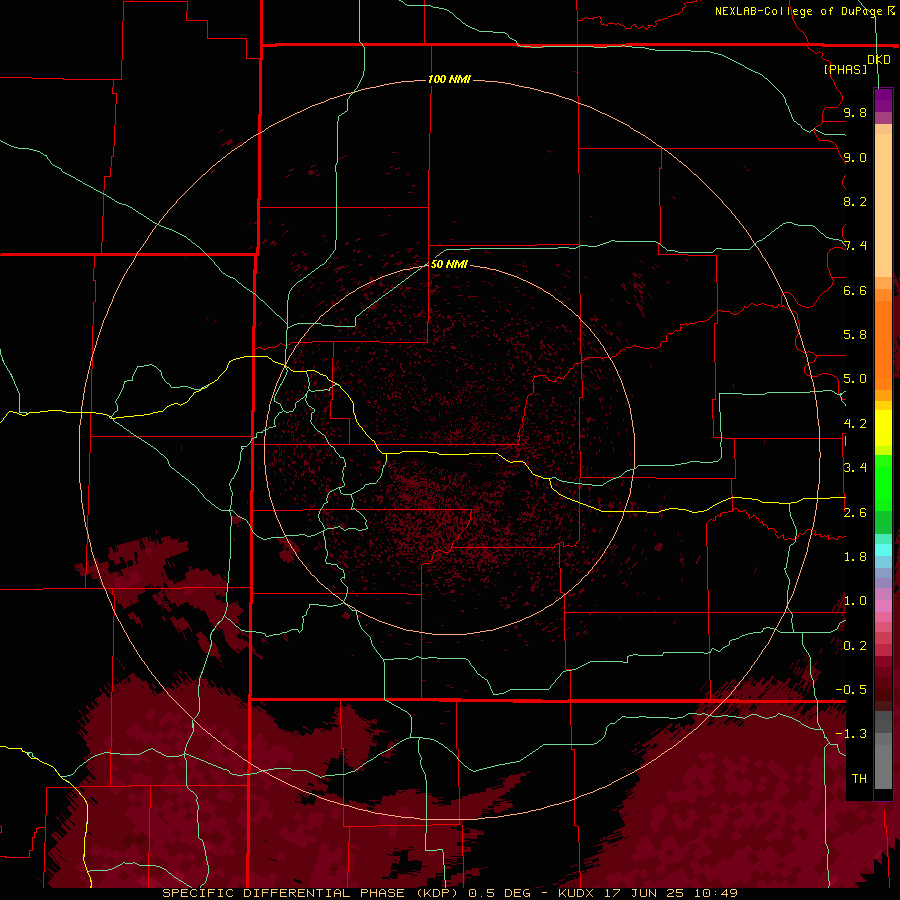Viewport: 900px width, 900px height.
Task: Click the yellow segment of color bar
Action: point(883,428)
